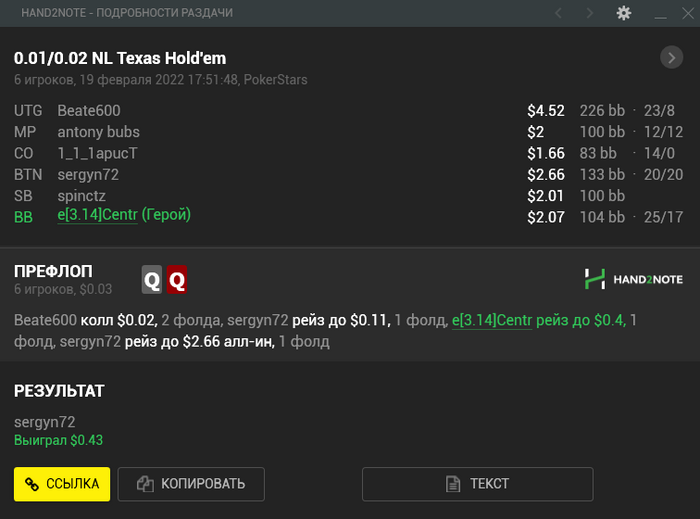Screen dimensions: 700x519
Task: Open the hand as ТЕКСТ
Action: [478, 484]
